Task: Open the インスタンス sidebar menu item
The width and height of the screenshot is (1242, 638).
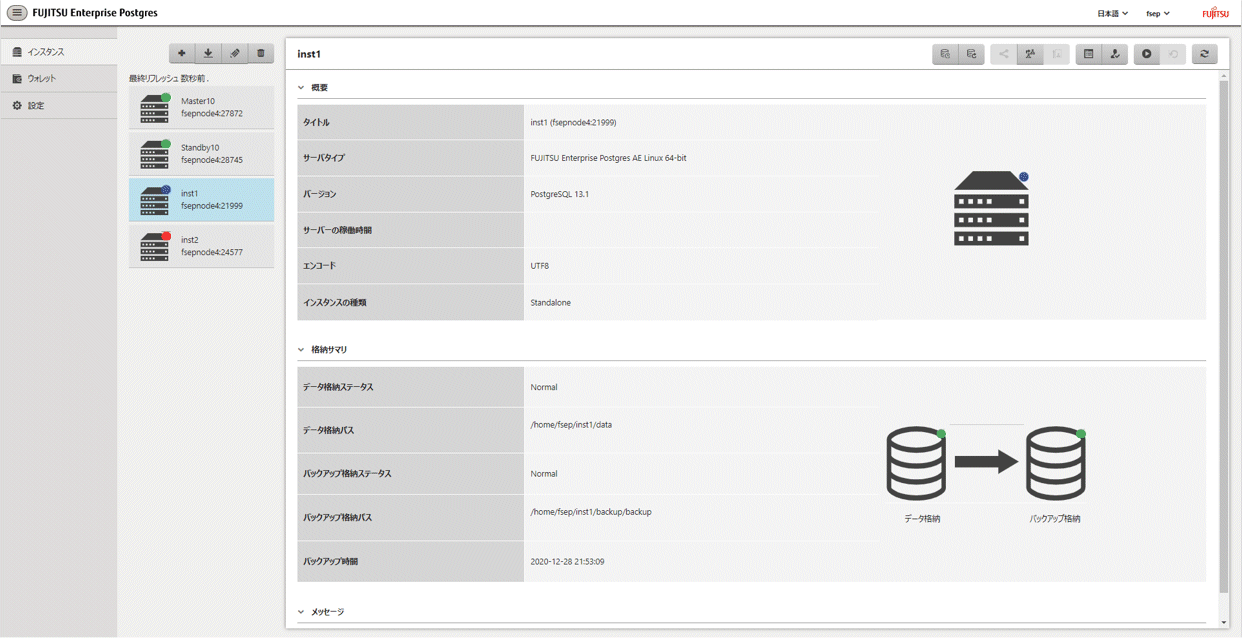Action: 59,51
